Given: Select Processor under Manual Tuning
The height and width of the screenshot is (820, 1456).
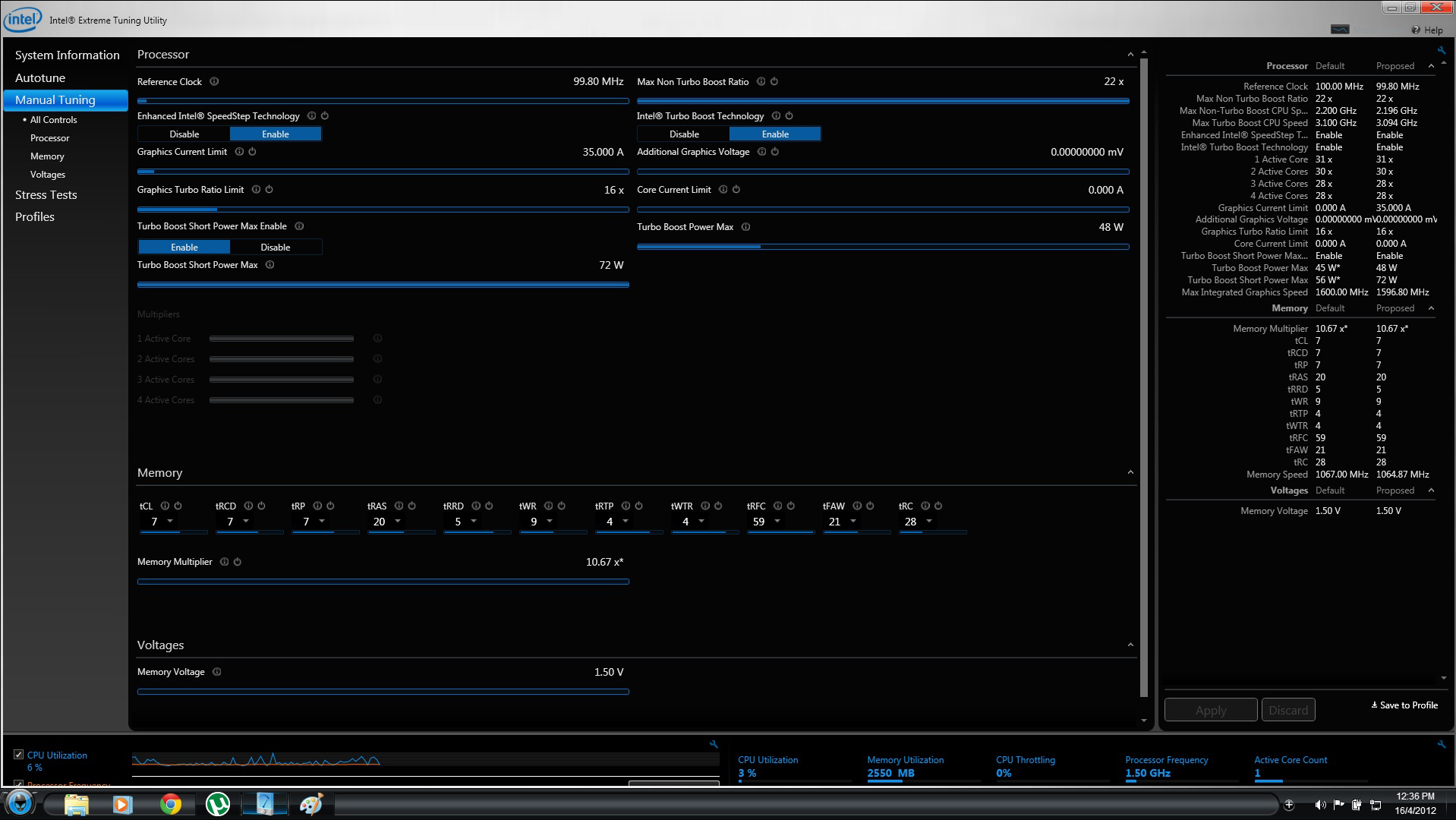Looking at the screenshot, I should pos(49,137).
